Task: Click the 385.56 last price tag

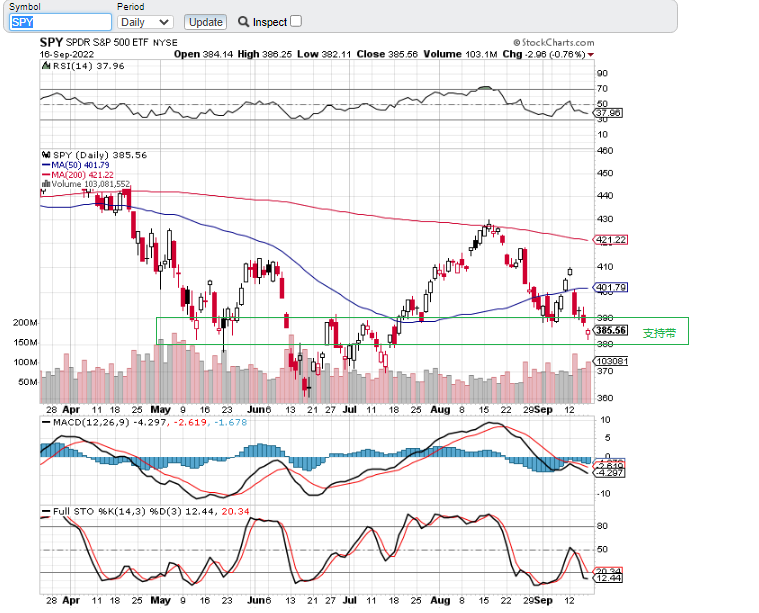Action: coord(611,330)
